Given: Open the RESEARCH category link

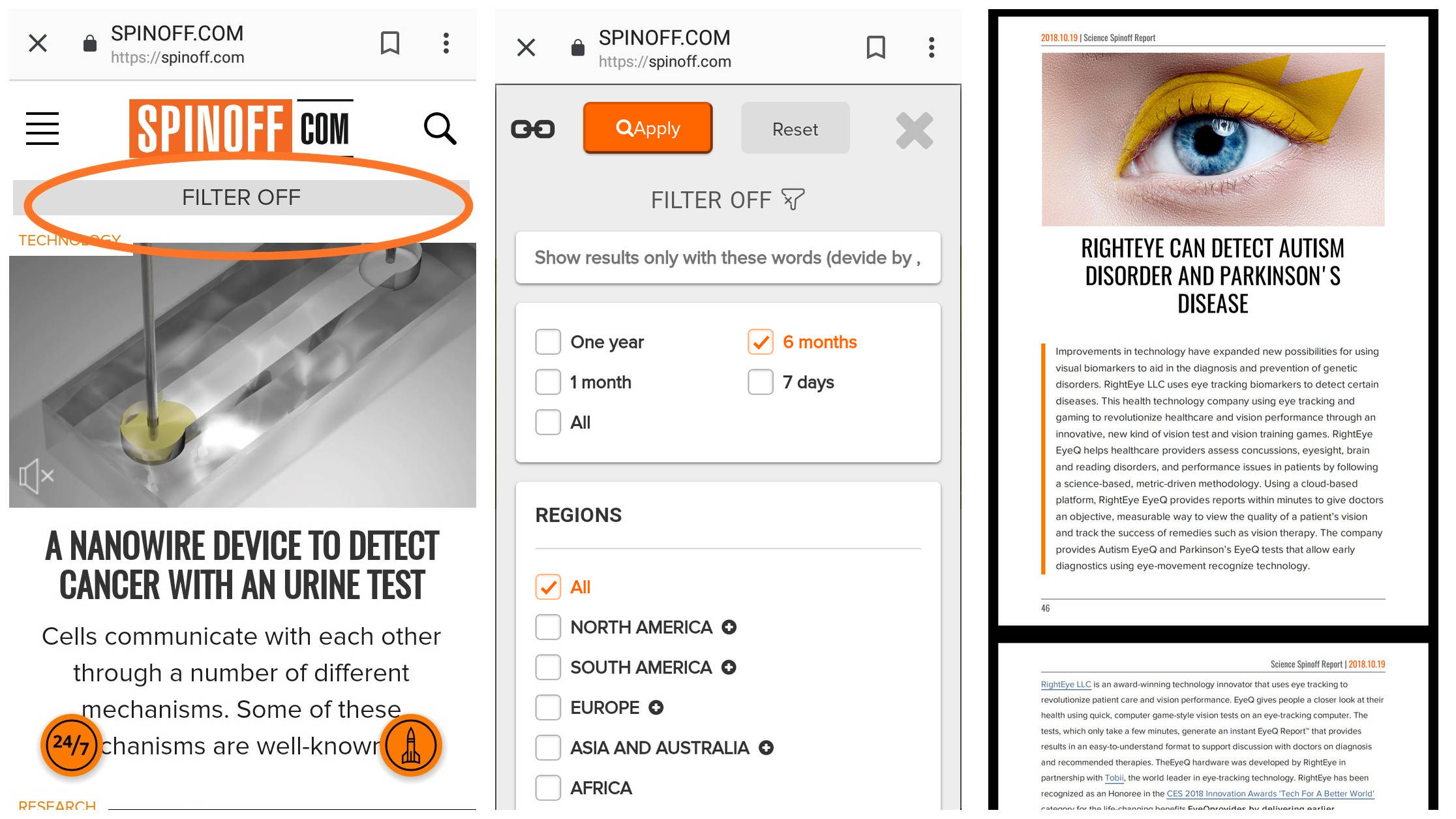Looking at the screenshot, I should (x=57, y=806).
